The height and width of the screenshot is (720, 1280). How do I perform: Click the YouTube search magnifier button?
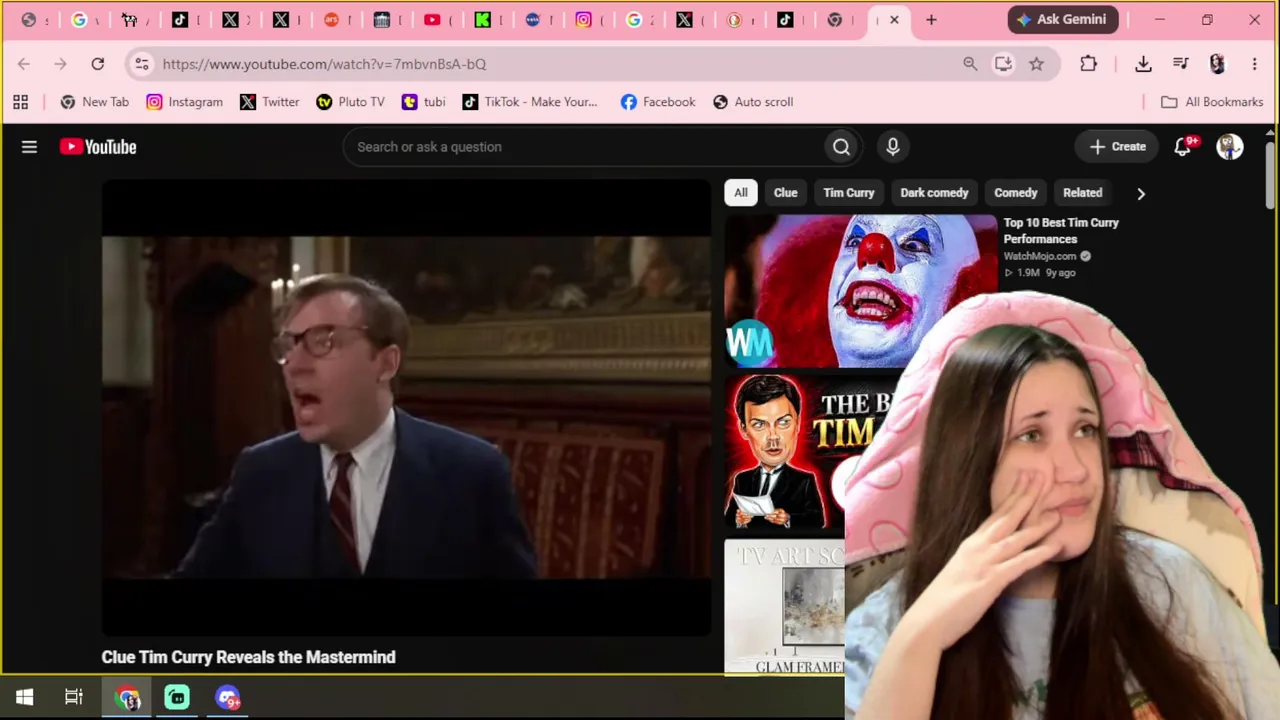click(841, 147)
